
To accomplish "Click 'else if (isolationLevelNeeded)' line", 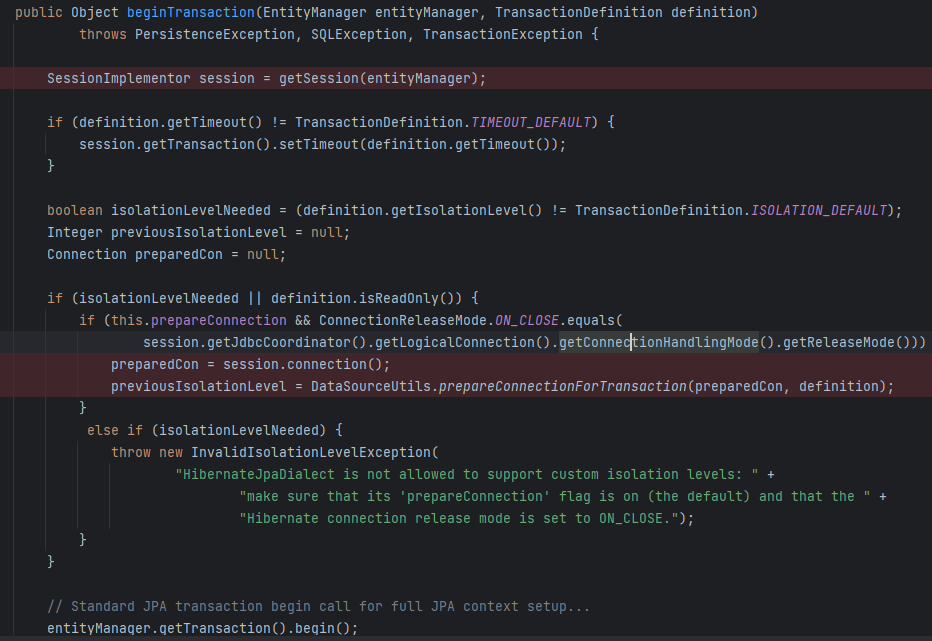I will pyautogui.click(x=215, y=431).
